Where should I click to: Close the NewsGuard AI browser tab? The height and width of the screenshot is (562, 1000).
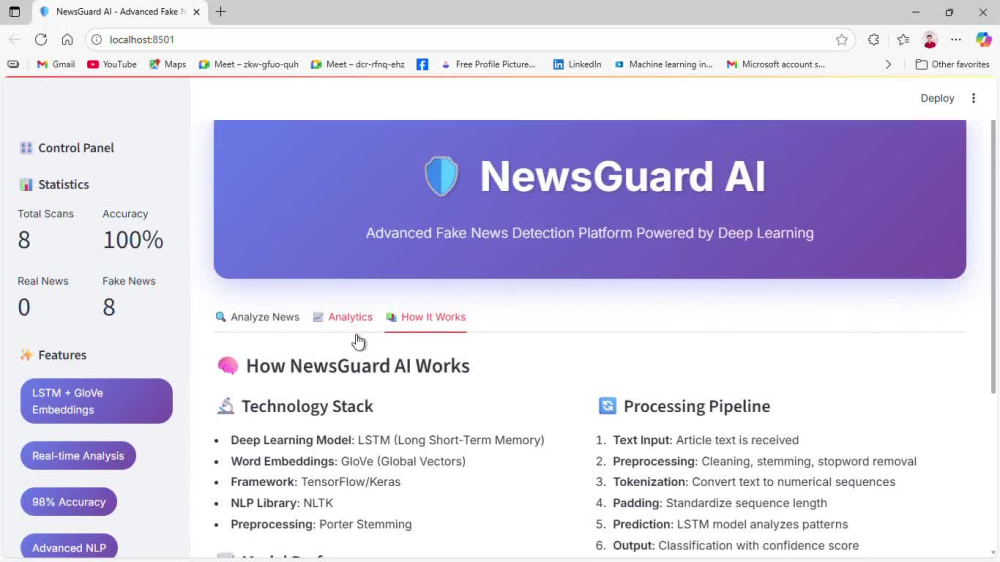coord(196,11)
